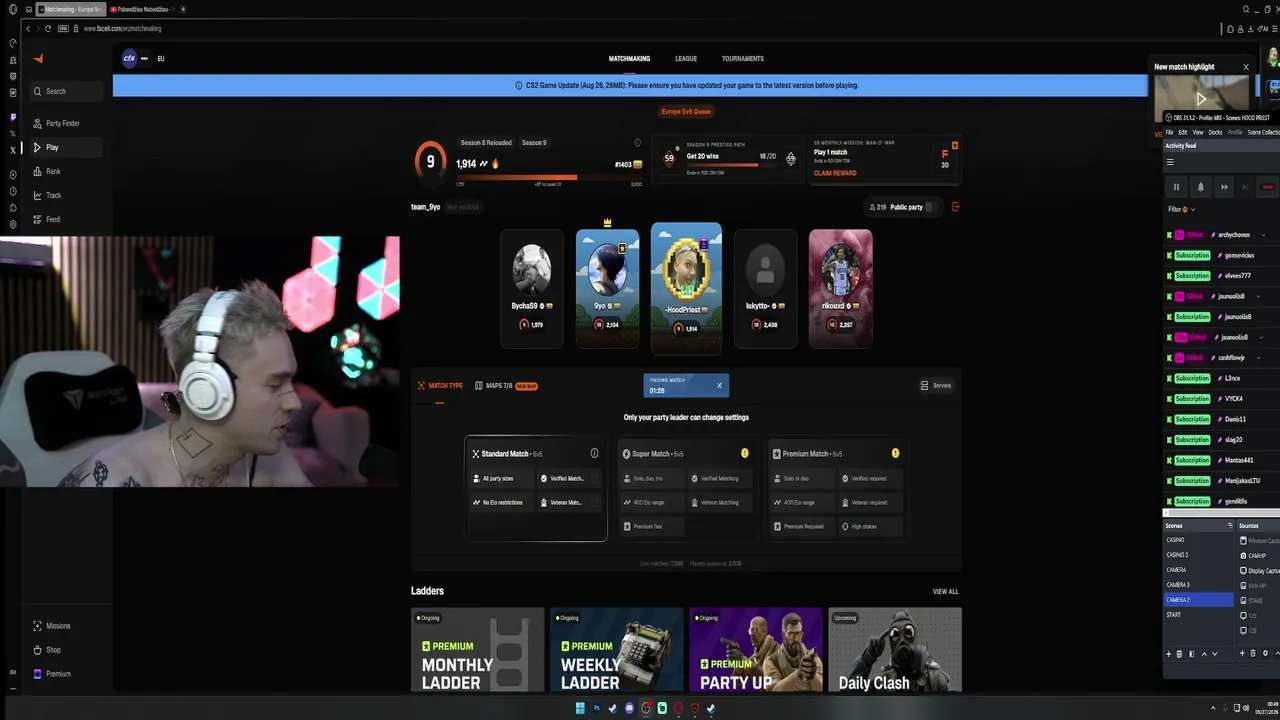Click CLAIM REWARD link

[835, 173]
